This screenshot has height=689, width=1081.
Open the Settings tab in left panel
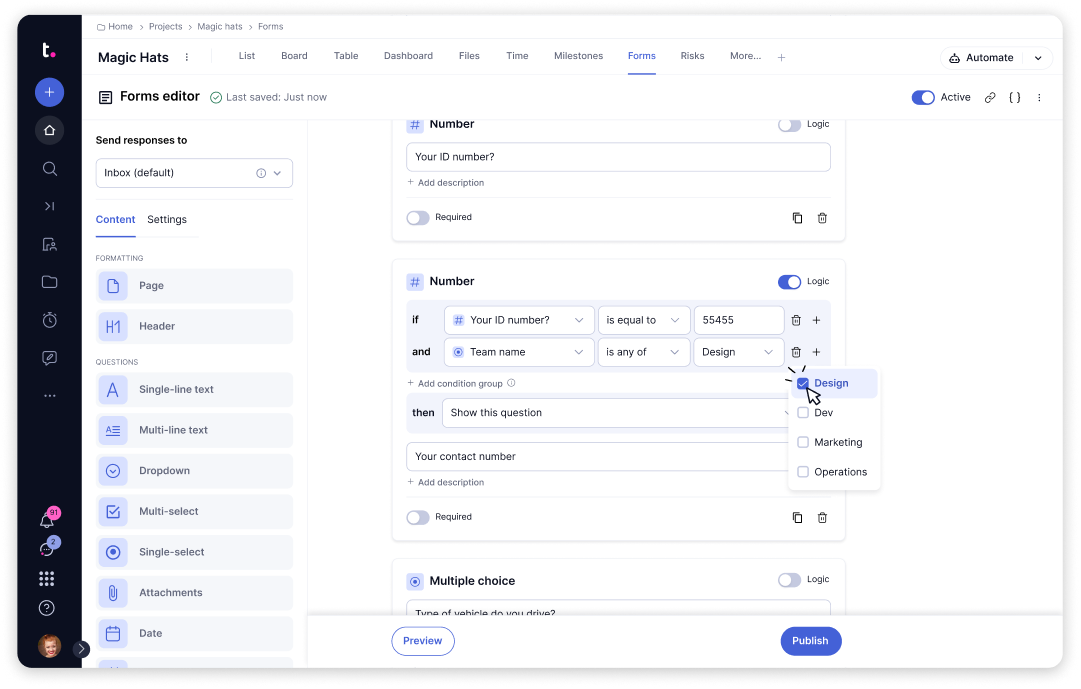pos(167,219)
